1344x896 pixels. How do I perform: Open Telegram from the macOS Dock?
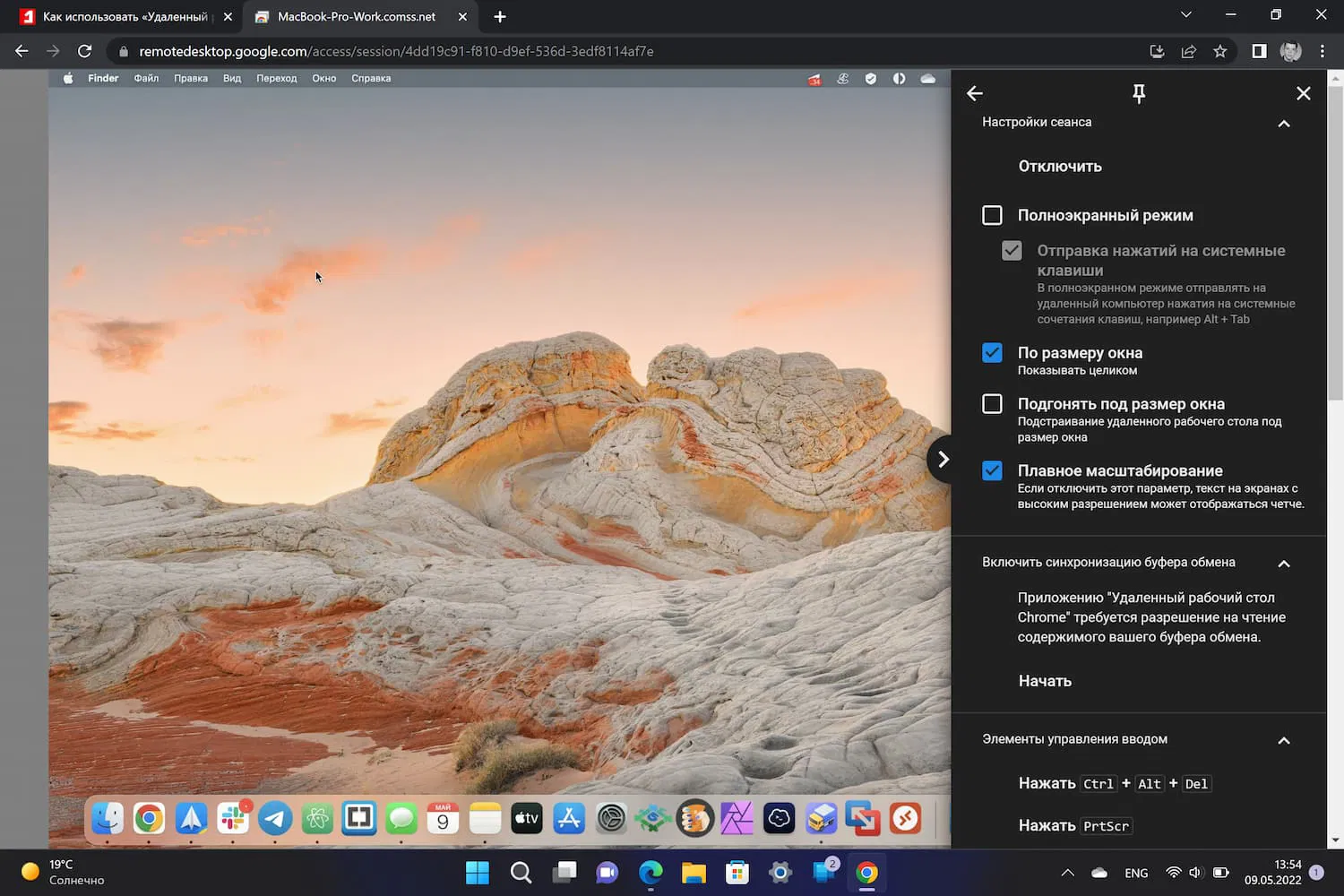[275, 818]
